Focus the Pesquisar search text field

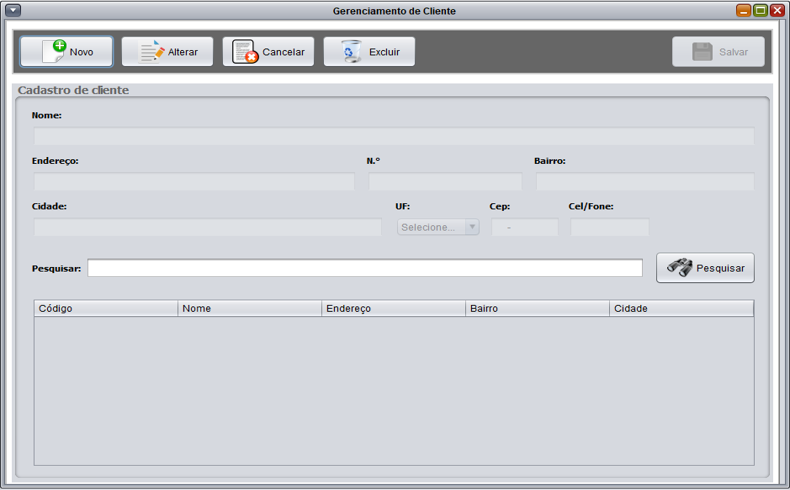click(x=364, y=268)
